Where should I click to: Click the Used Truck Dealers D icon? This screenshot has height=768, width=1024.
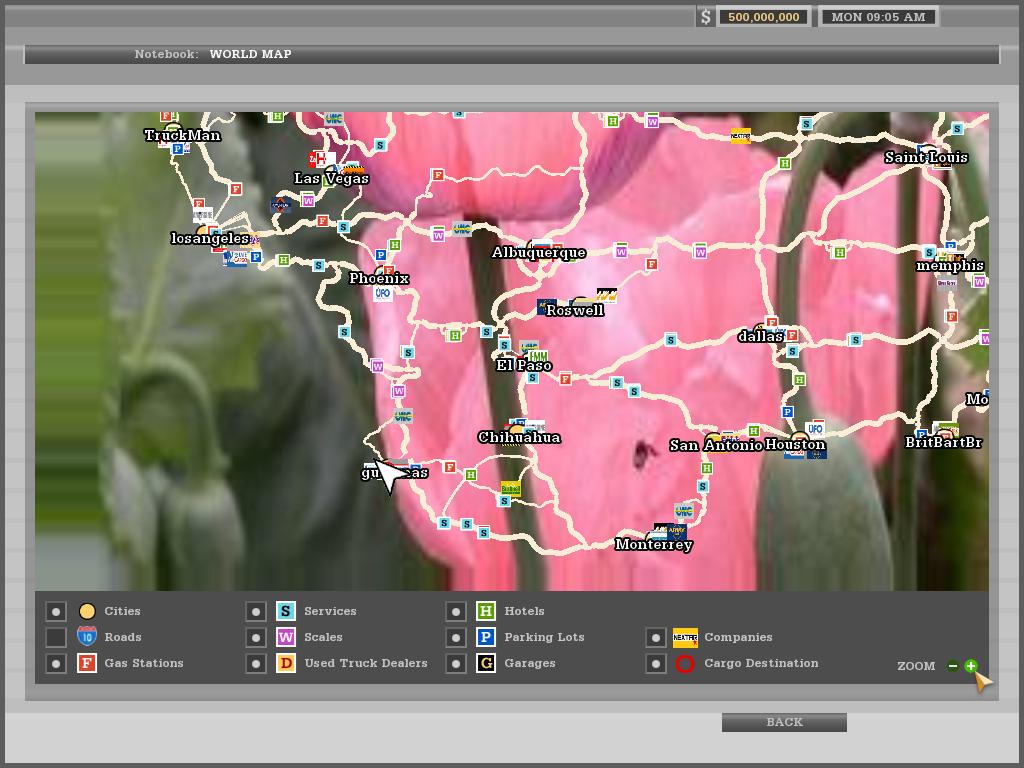coord(286,664)
